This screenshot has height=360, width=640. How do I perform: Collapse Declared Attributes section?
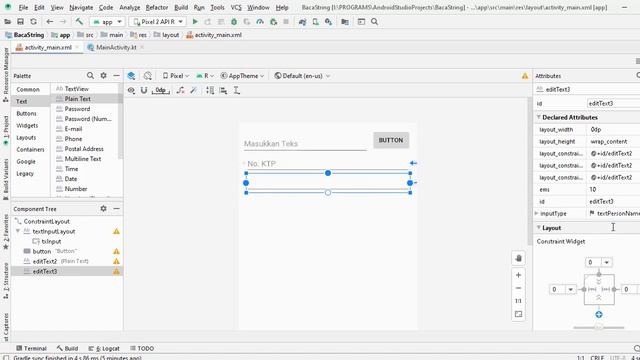[x=539, y=117]
